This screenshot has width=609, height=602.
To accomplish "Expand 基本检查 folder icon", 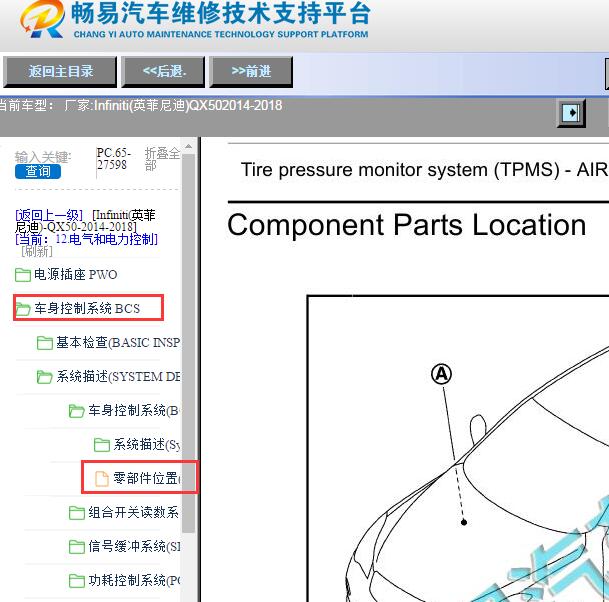I will [x=45, y=343].
